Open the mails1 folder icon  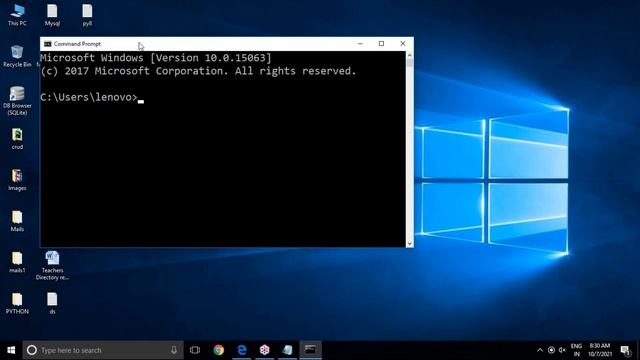17,262
